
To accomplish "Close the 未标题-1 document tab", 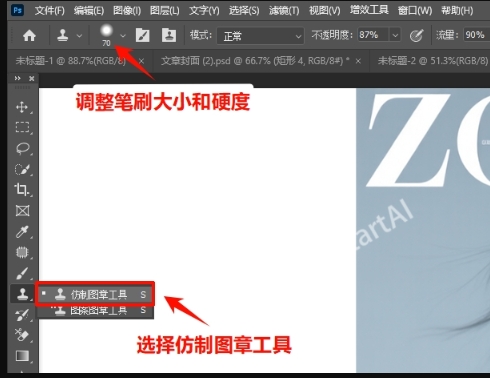I will [141, 61].
